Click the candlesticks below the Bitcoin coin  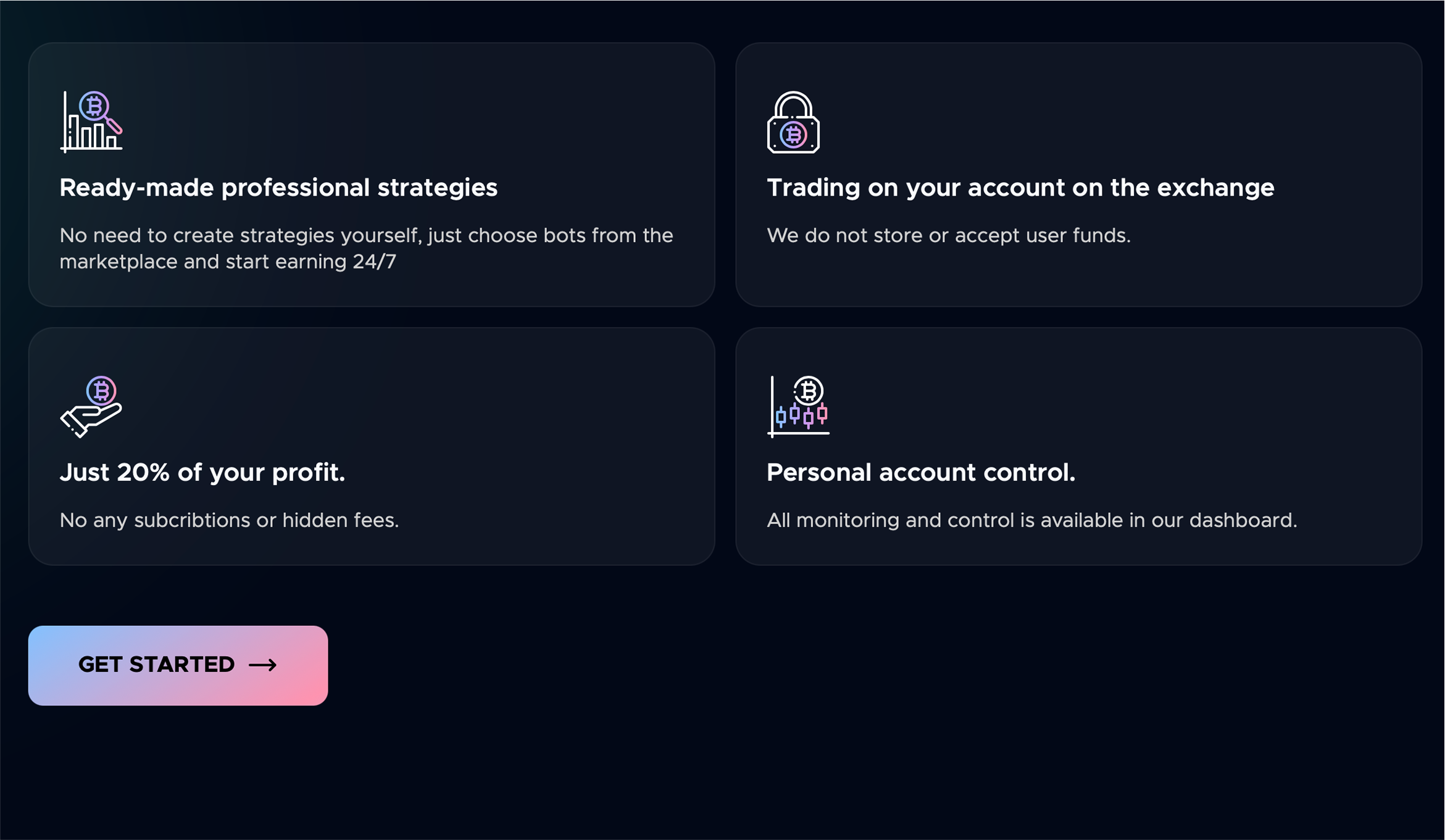tap(802, 415)
